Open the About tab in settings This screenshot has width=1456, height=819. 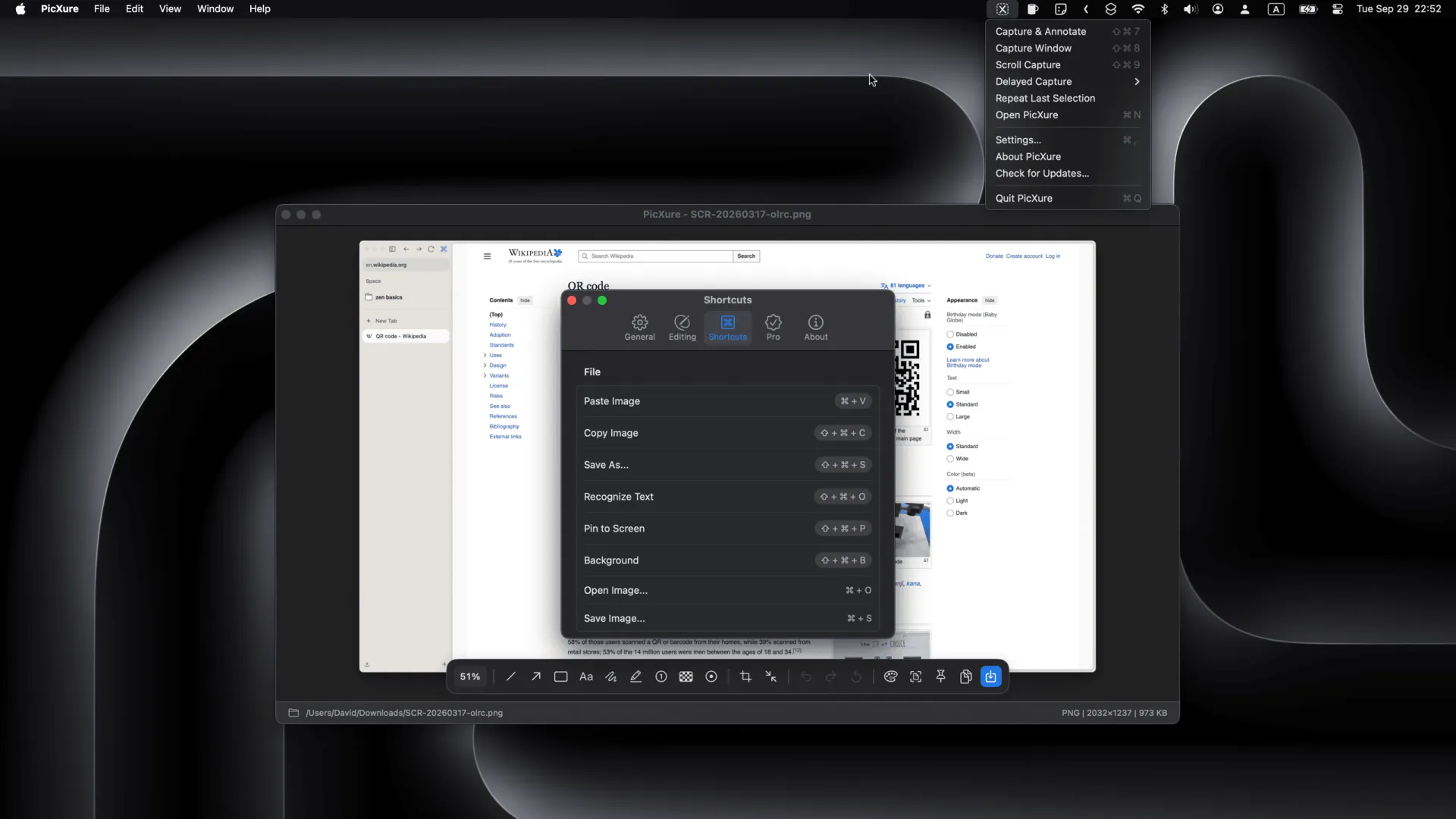(816, 328)
